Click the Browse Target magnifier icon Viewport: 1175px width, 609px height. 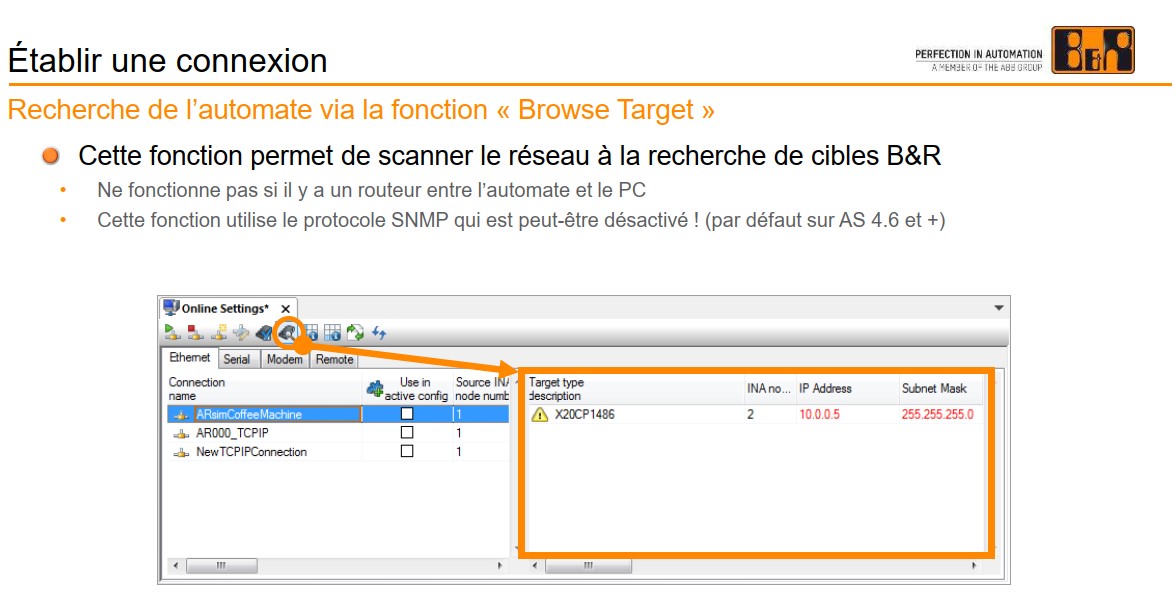pos(287,332)
